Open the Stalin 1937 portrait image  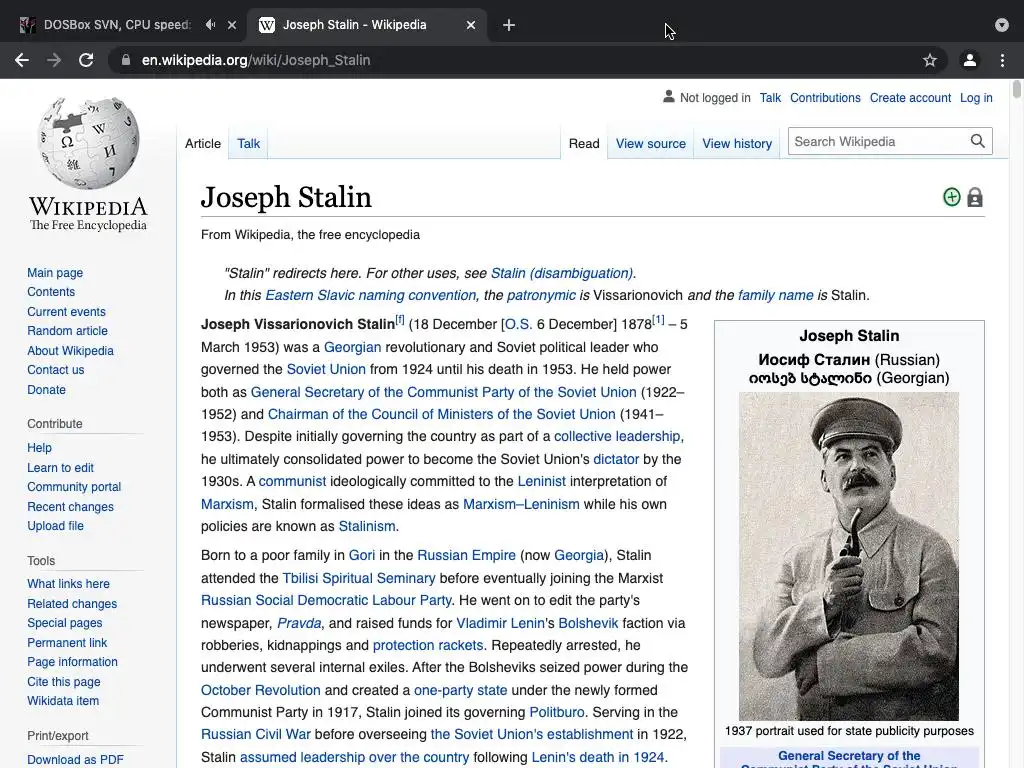click(x=848, y=556)
